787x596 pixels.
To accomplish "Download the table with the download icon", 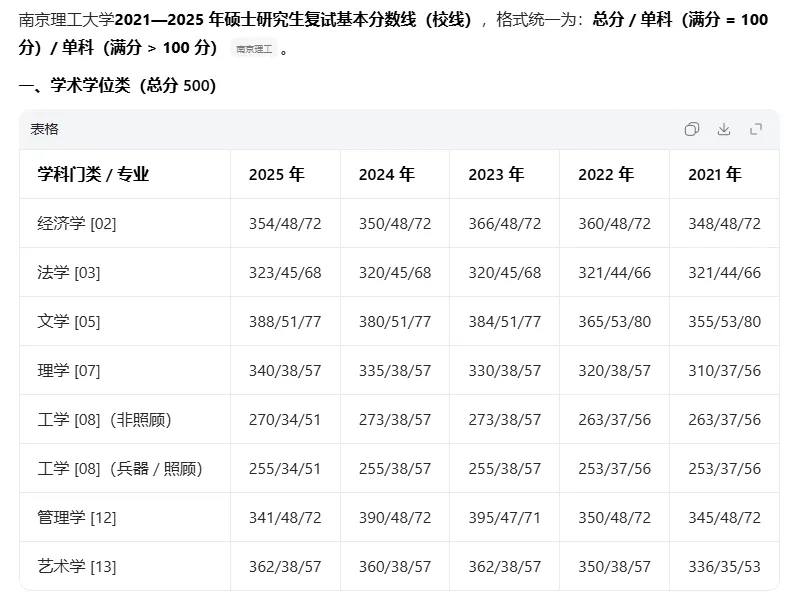I will (723, 129).
